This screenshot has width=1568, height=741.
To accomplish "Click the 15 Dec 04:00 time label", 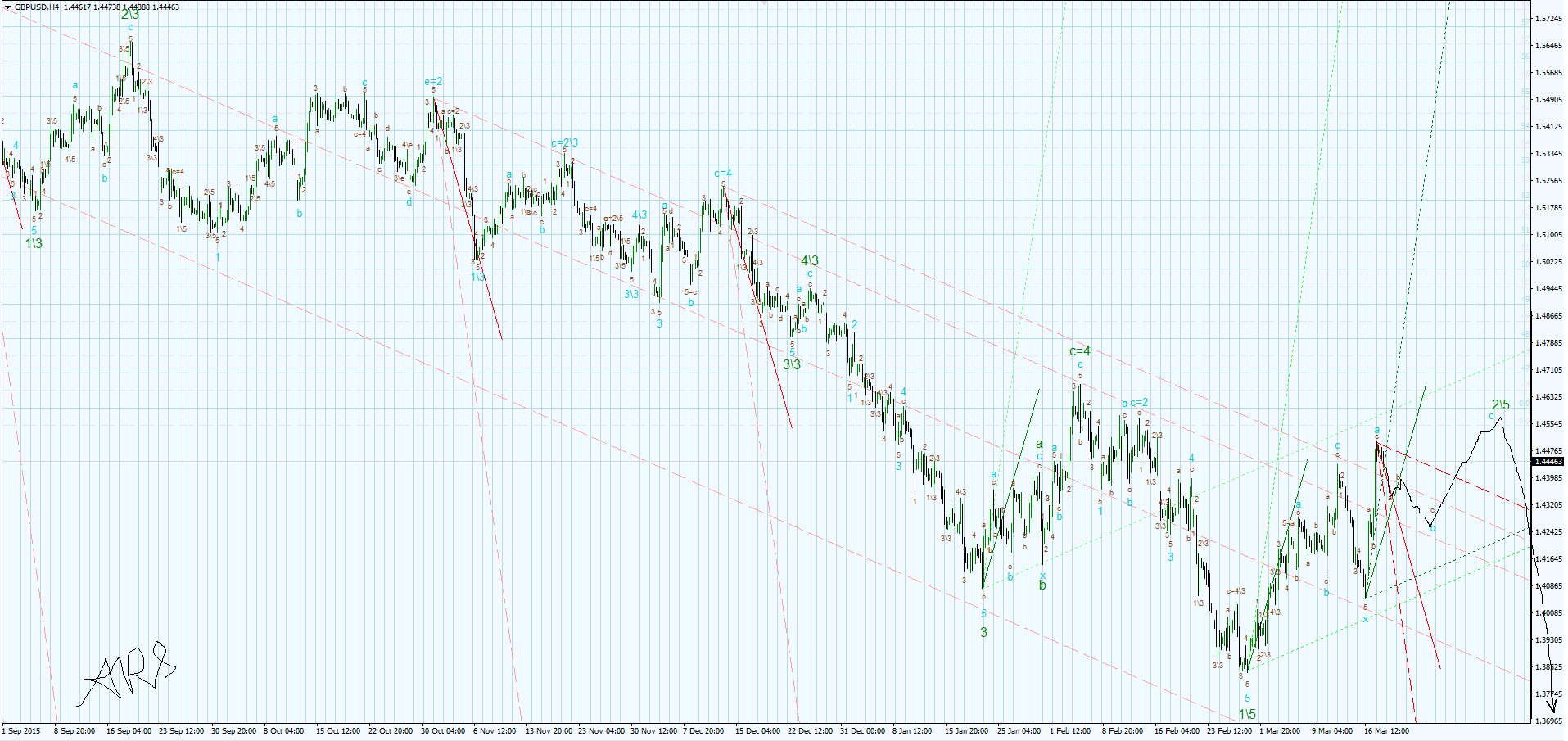I will pos(757,730).
